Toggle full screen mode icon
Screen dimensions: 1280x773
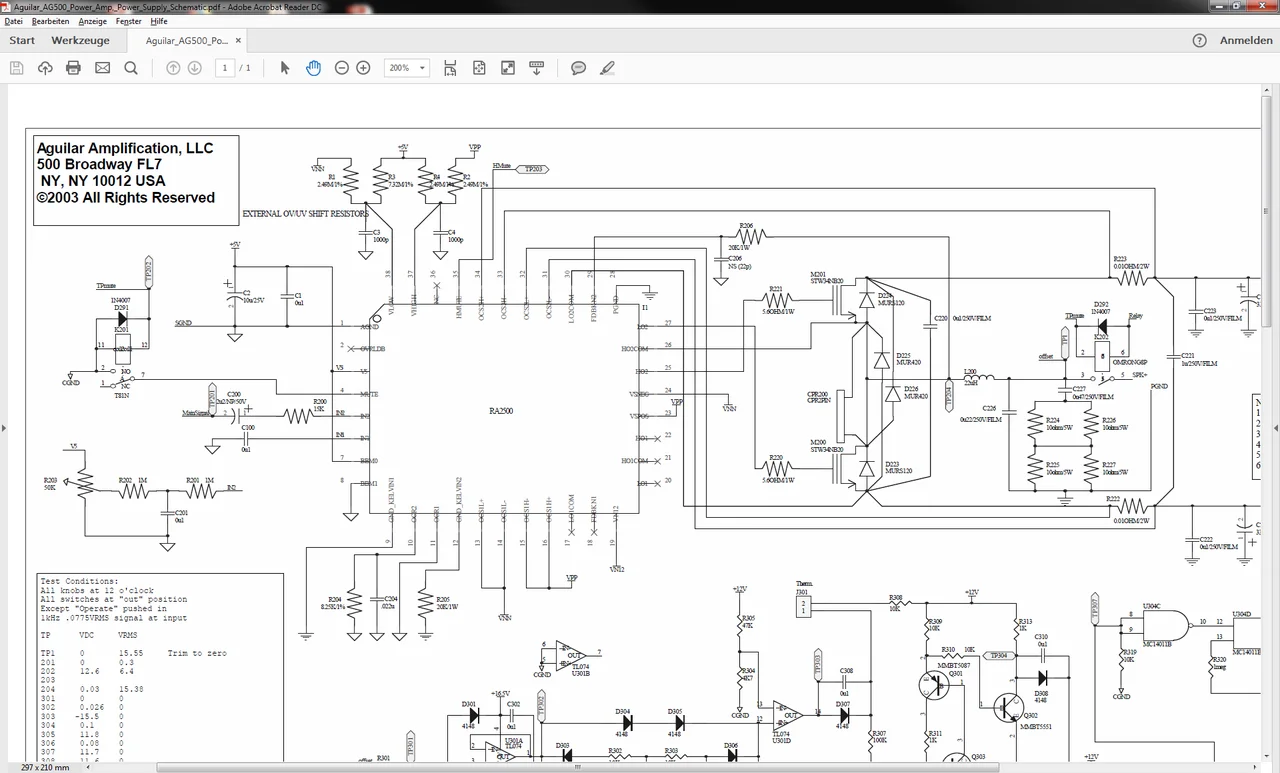point(508,68)
